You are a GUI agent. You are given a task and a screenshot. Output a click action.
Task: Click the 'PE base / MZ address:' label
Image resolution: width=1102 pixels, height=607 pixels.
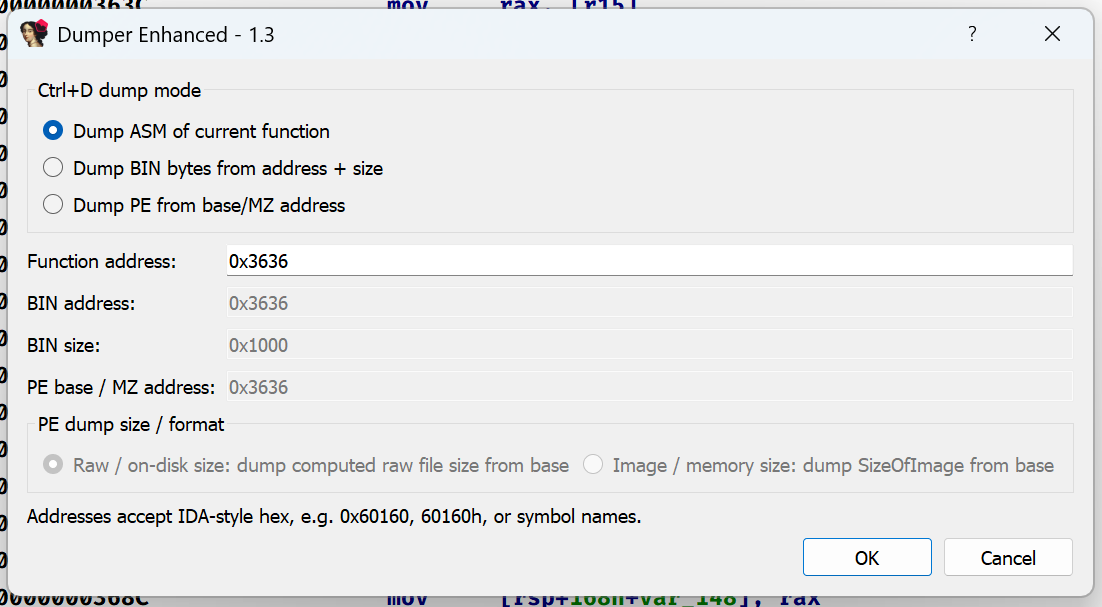(x=121, y=388)
